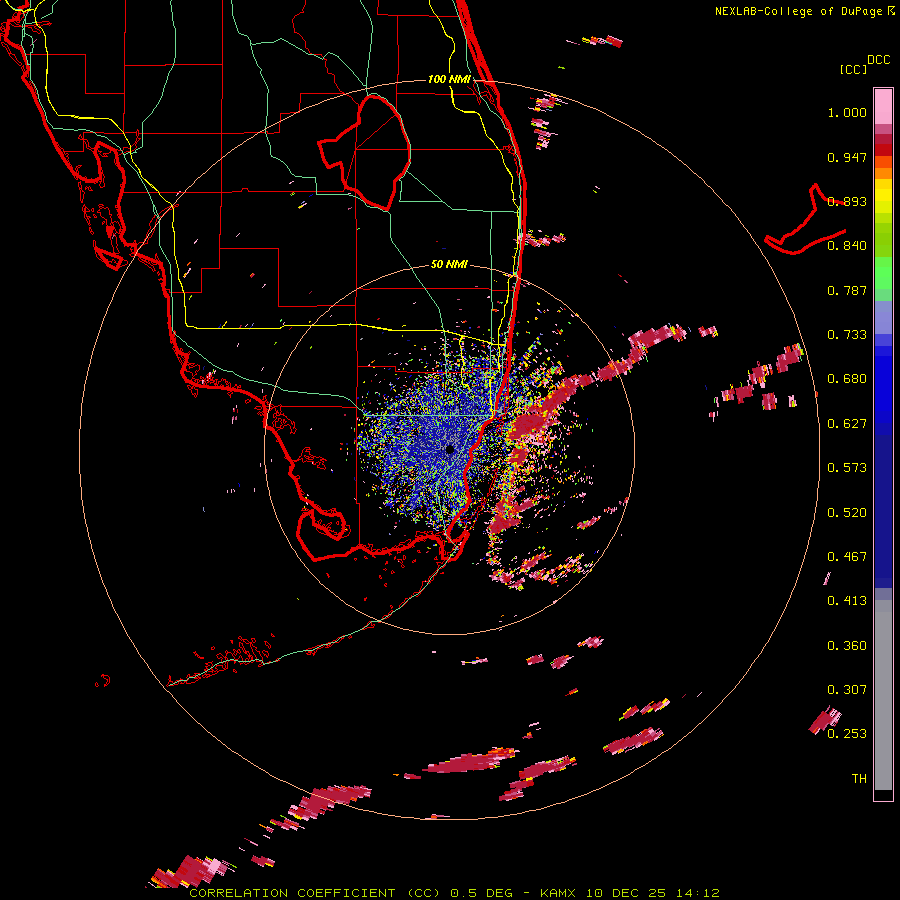Select the 0.733 color scale value
The image size is (900, 900).
(847, 335)
